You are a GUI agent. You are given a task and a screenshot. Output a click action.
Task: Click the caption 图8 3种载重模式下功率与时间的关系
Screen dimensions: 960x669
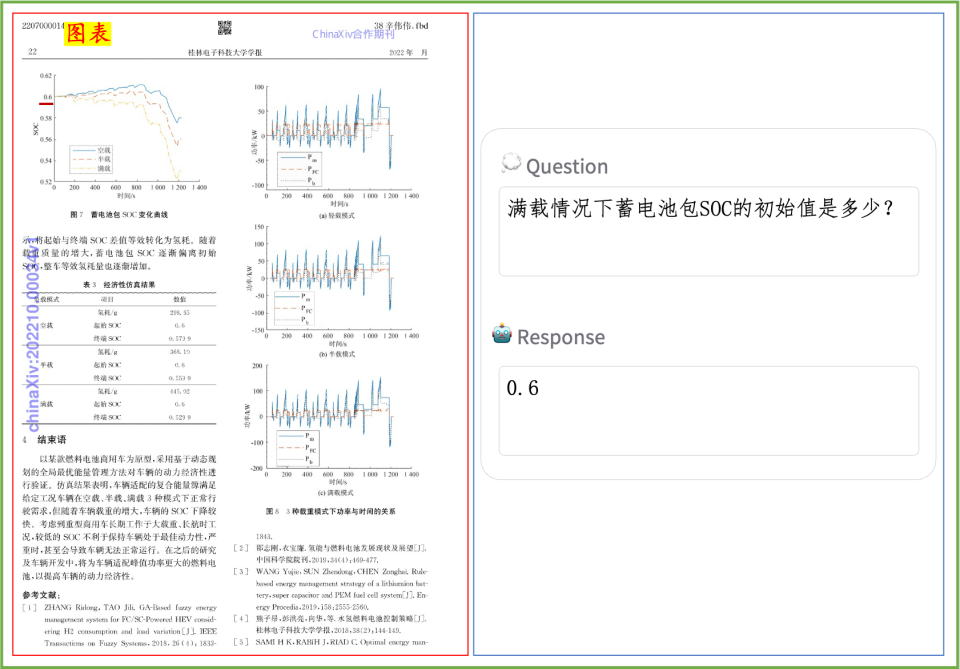pos(331,511)
